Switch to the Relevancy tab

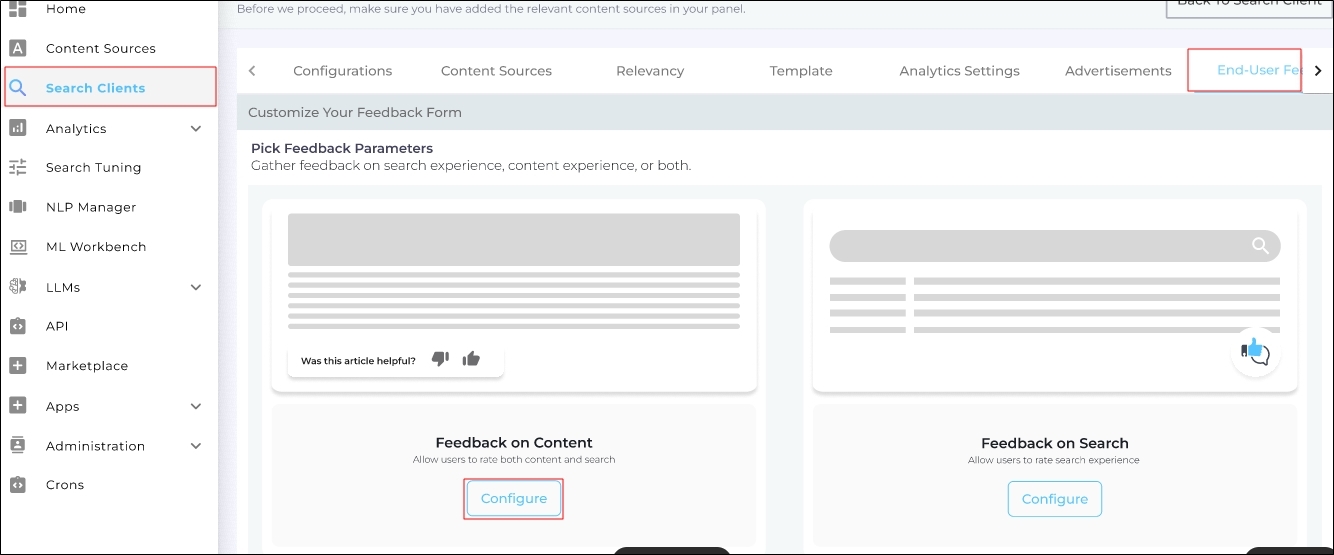click(650, 71)
